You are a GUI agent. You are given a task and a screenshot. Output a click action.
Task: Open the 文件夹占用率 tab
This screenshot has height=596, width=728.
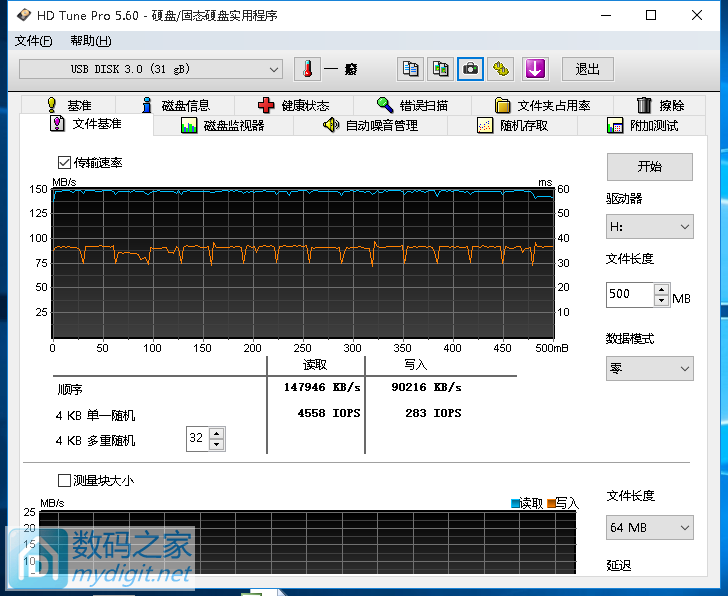pyautogui.click(x=542, y=105)
